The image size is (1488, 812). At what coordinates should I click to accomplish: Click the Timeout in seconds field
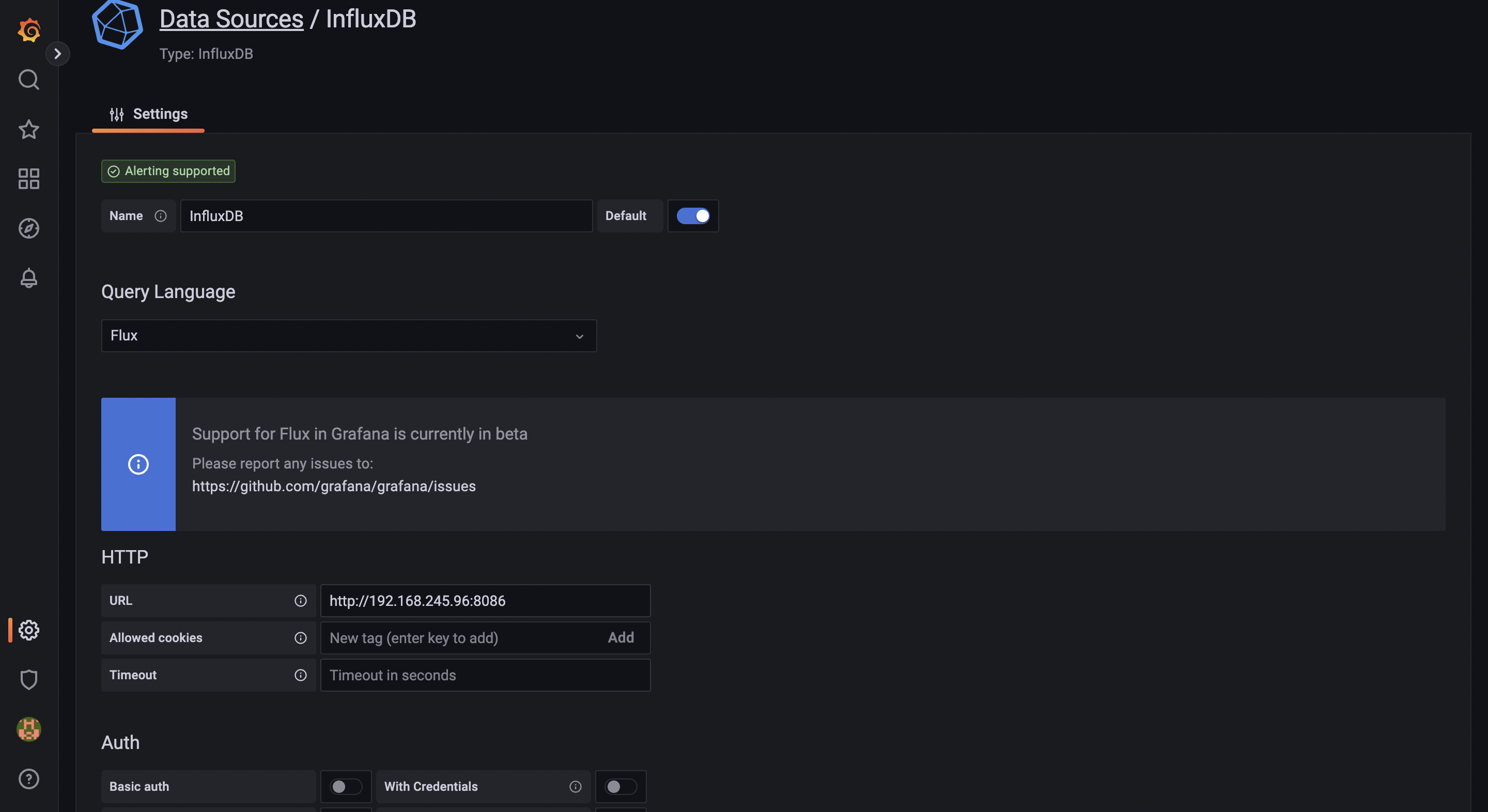click(x=485, y=675)
